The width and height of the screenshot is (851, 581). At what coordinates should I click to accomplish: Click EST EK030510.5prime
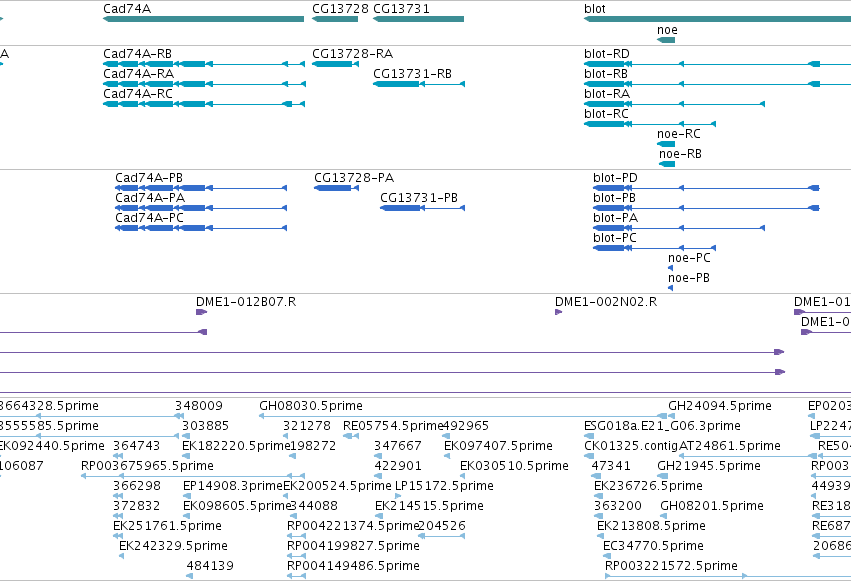[x=463, y=476]
